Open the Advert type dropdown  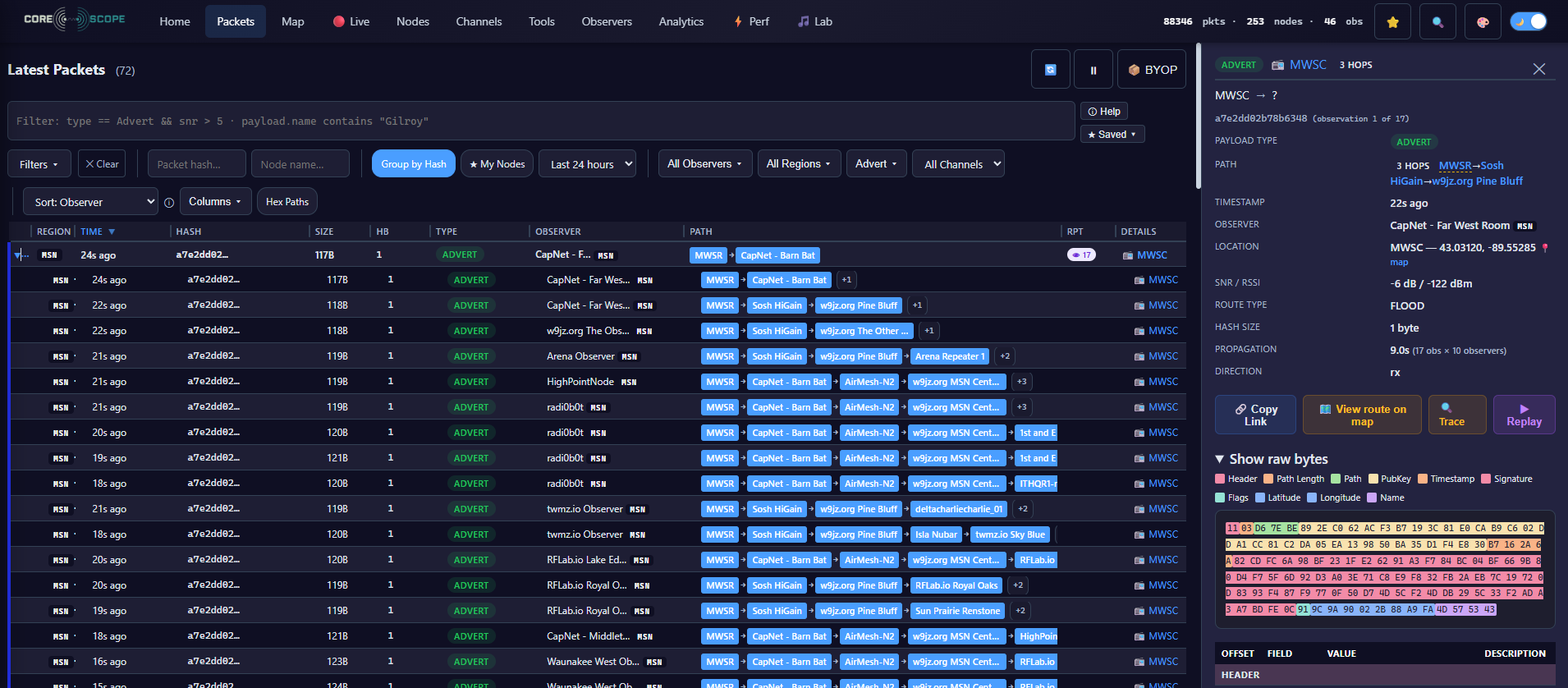click(876, 164)
